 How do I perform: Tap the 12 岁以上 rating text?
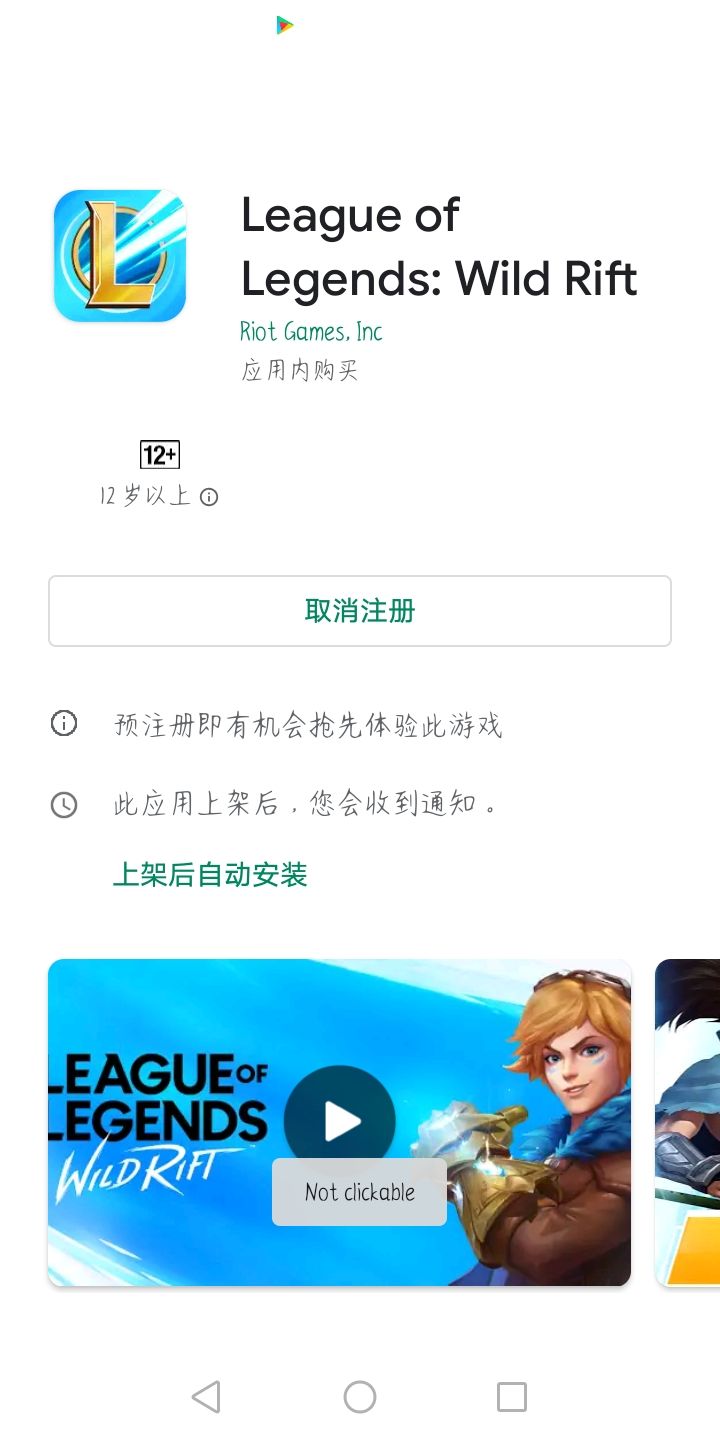tap(146, 497)
